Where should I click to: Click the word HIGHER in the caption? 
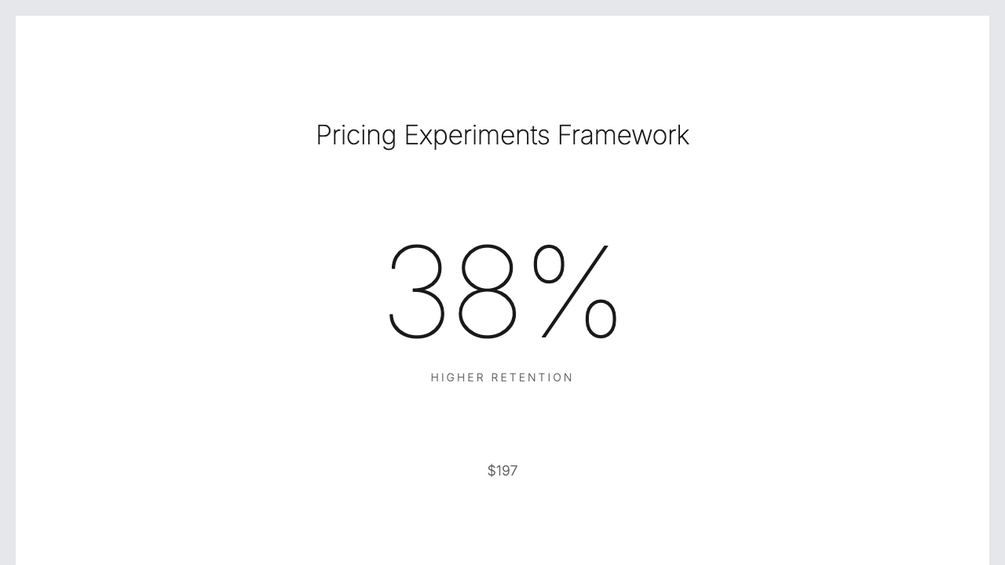click(457, 378)
